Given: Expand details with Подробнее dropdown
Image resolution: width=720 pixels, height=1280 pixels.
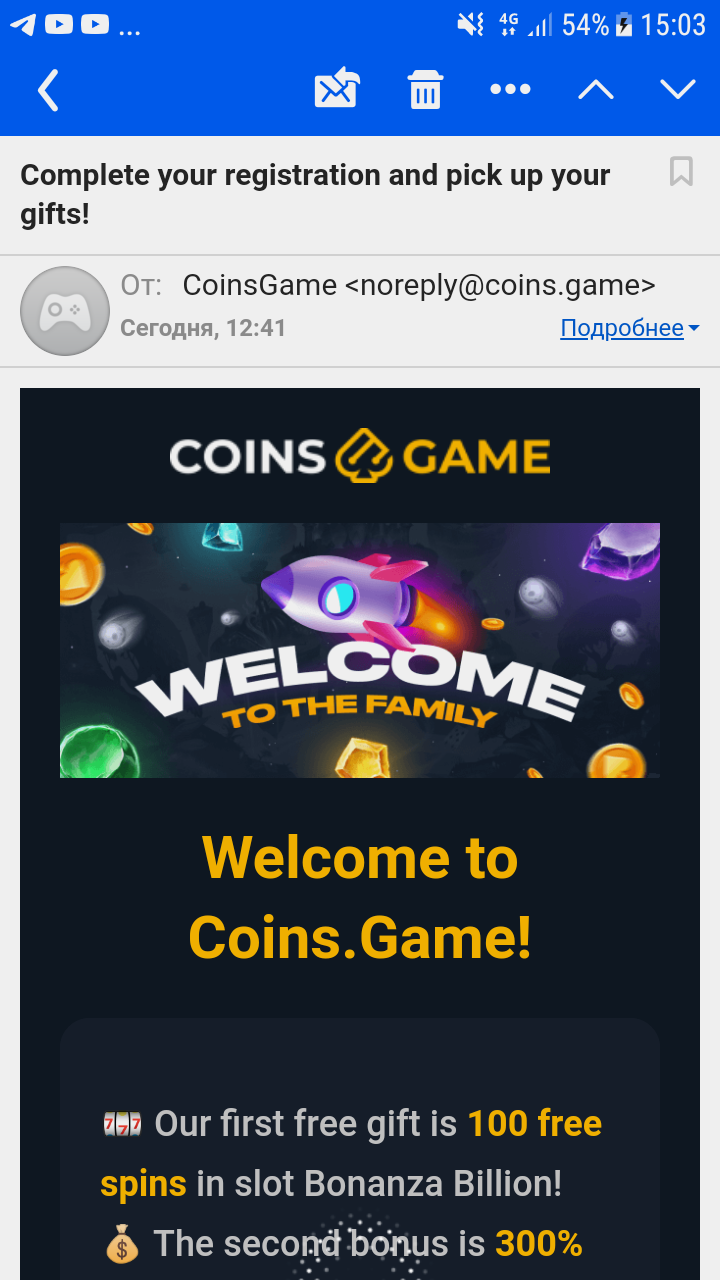Looking at the screenshot, I should (x=629, y=328).
